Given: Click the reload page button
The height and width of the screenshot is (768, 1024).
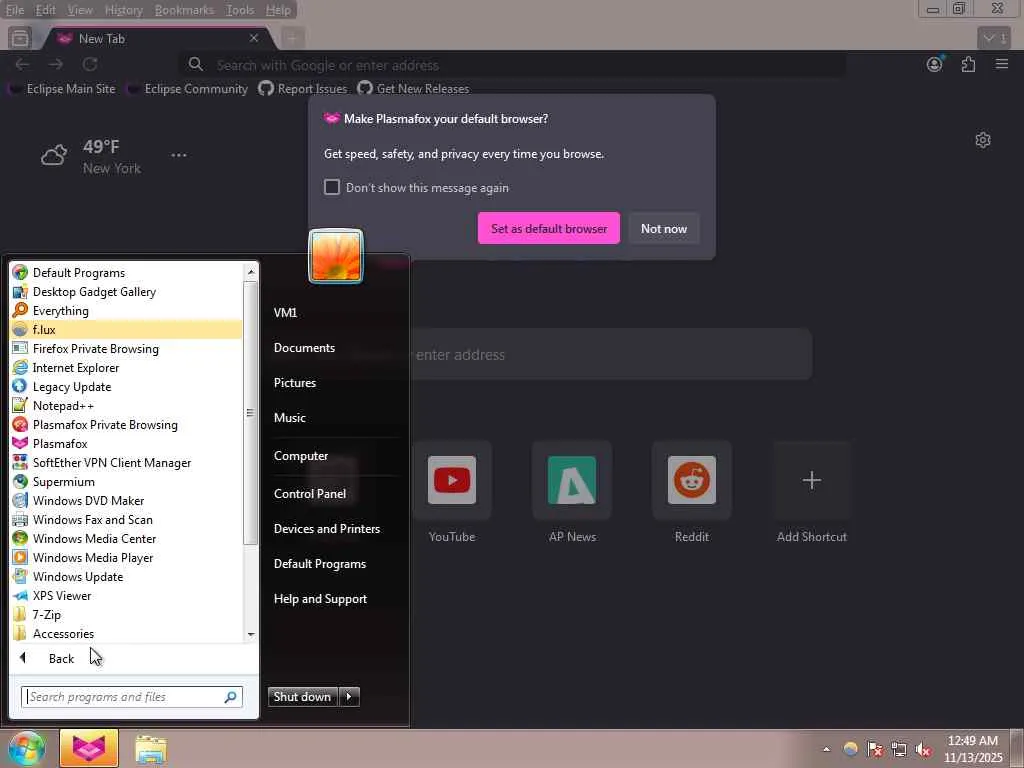Looking at the screenshot, I should coord(90,64).
